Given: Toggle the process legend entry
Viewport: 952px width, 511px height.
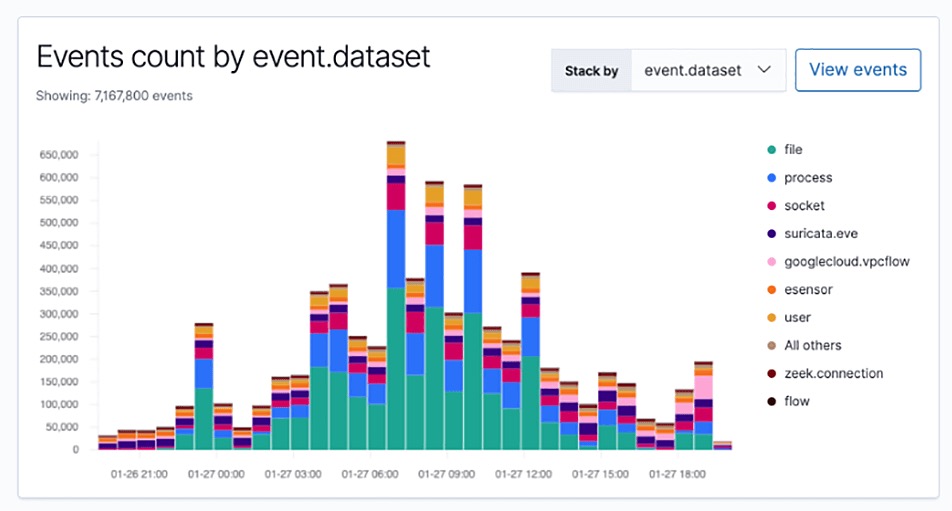Looking at the screenshot, I should point(808,178).
